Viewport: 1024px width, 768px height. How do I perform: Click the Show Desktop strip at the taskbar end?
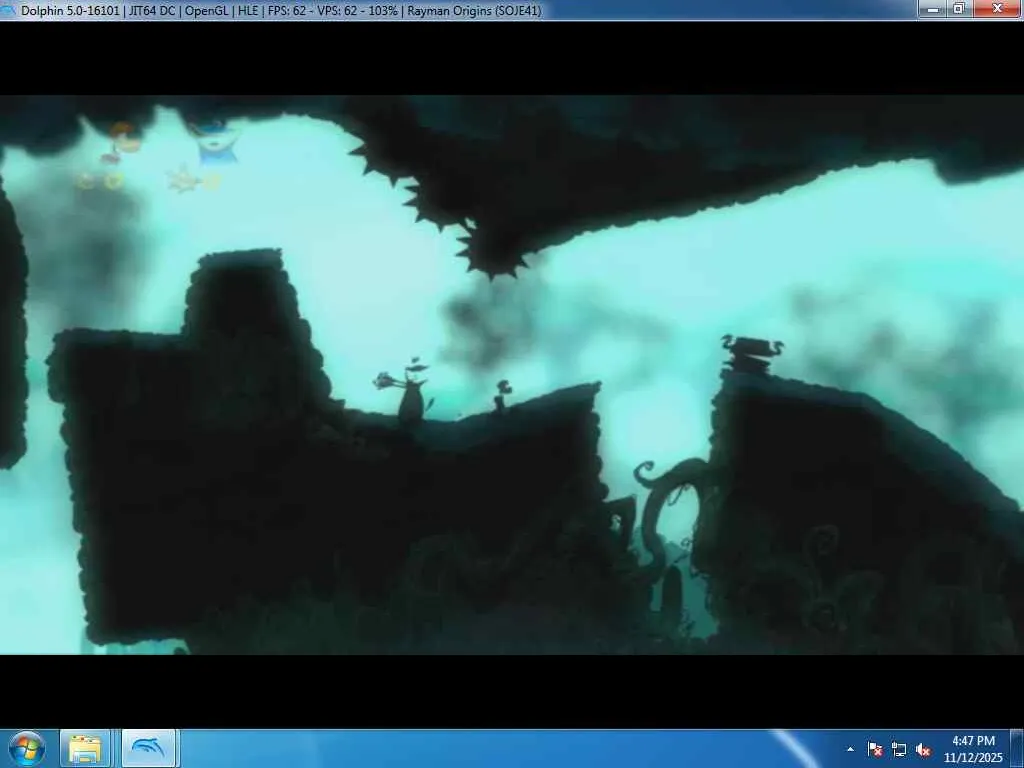click(x=1017, y=749)
